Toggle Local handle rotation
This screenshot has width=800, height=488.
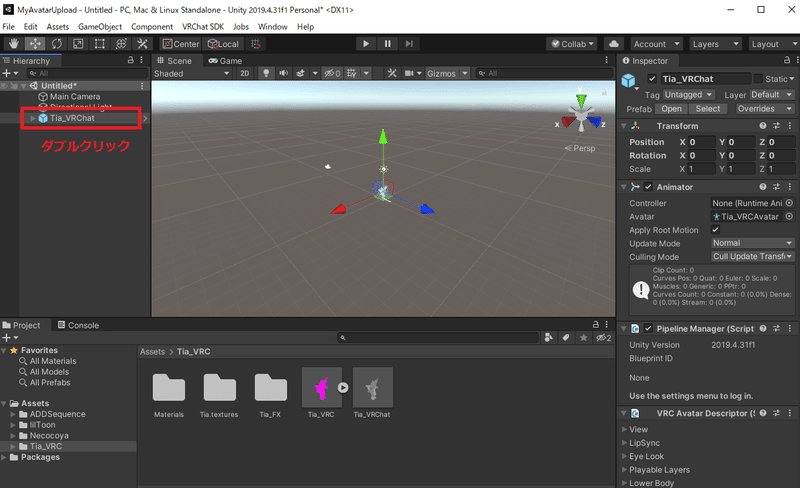(x=223, y=44)
